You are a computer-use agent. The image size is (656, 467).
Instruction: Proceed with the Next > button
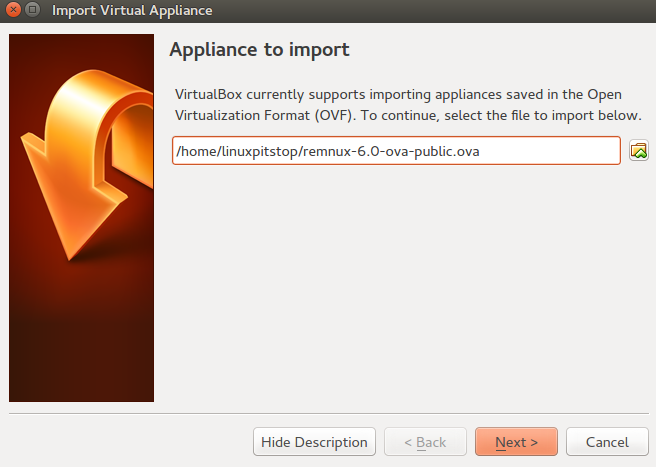click(x=516, y=442)
